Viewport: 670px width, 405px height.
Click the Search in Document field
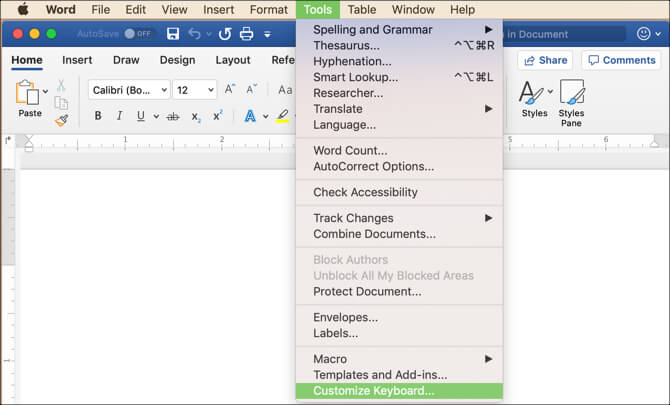564,34
